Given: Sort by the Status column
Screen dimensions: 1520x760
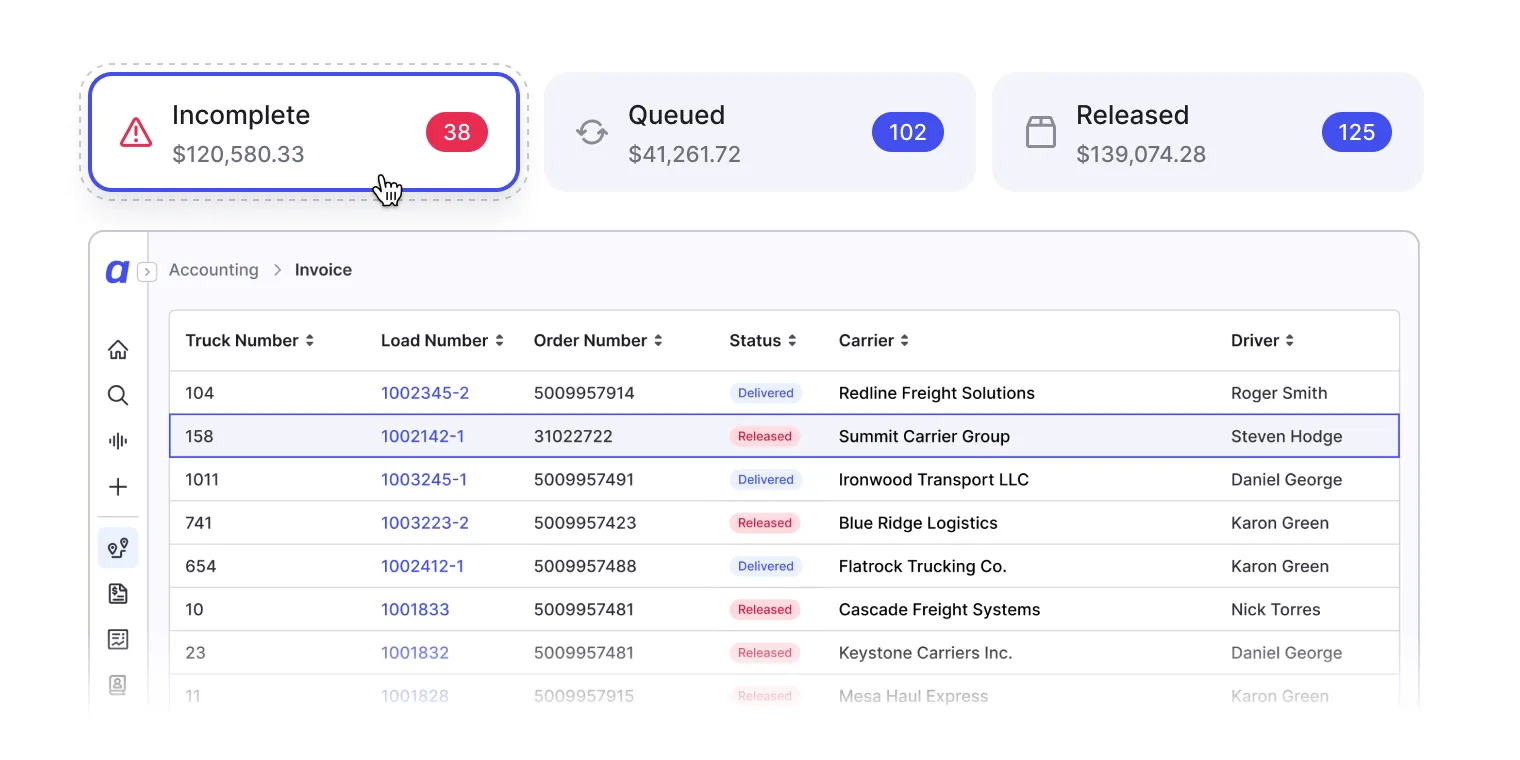Looking at the screenshot, I should [x=763, y=341].
